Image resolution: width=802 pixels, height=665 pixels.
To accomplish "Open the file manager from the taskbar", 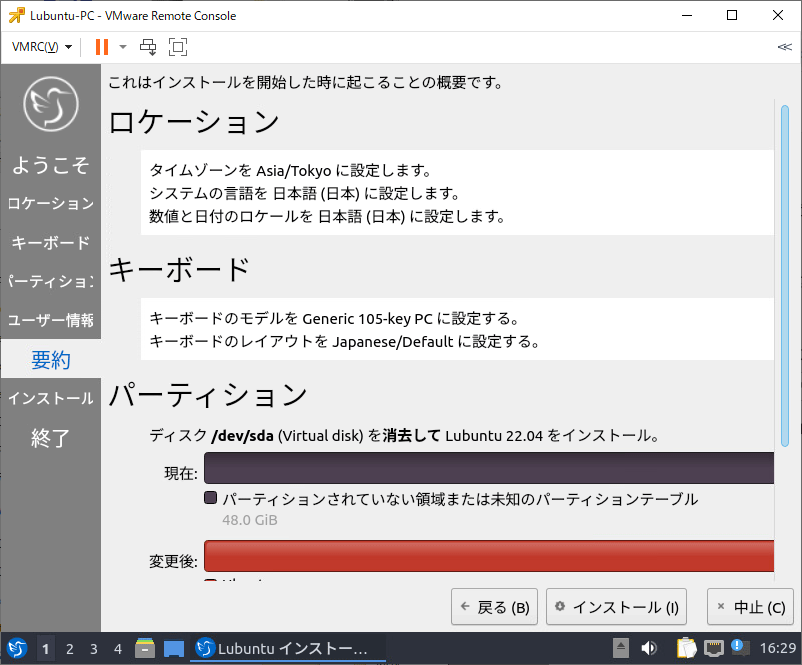I will click(x=145, y=649).
